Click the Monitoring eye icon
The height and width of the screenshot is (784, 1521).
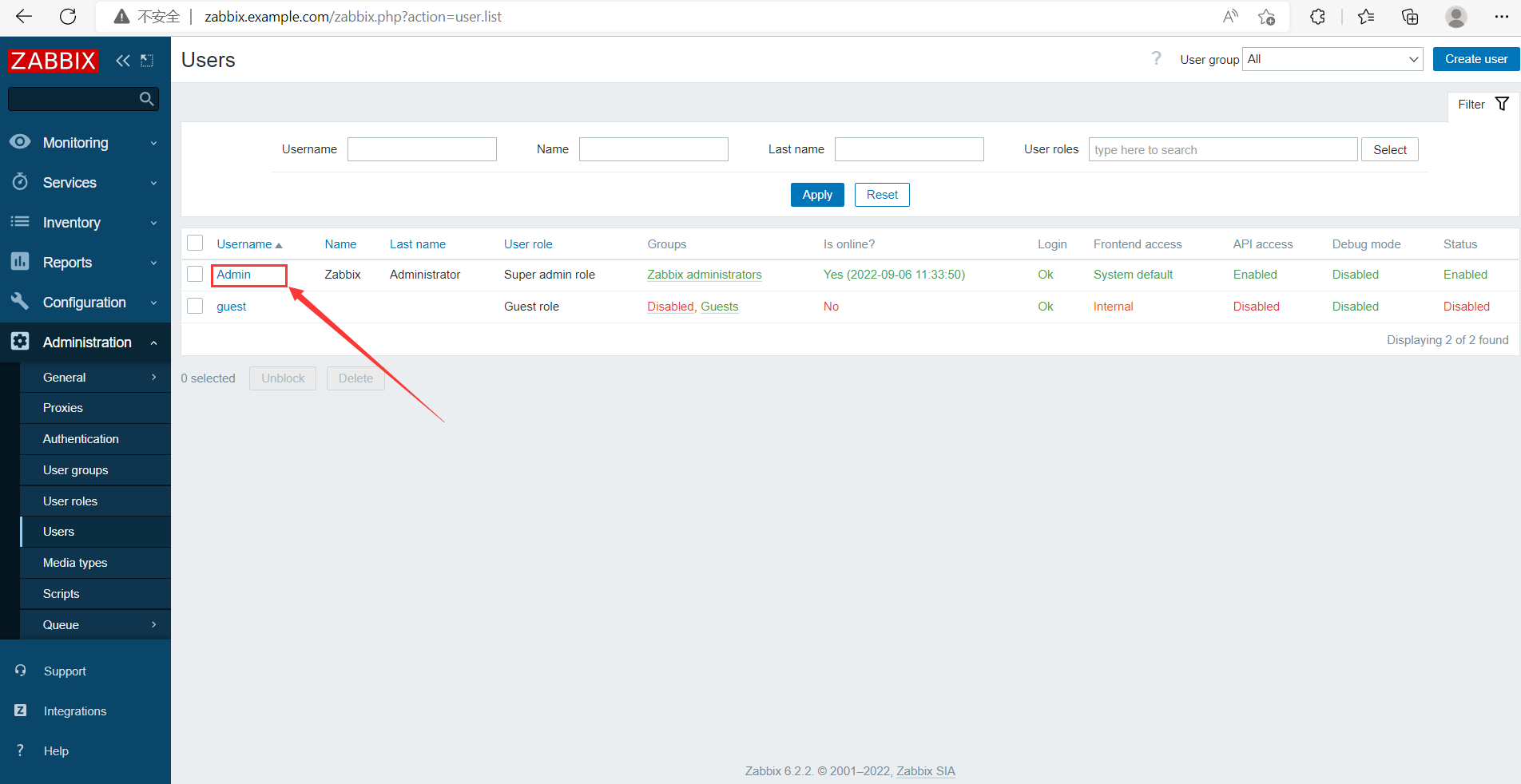click(20, 142)
